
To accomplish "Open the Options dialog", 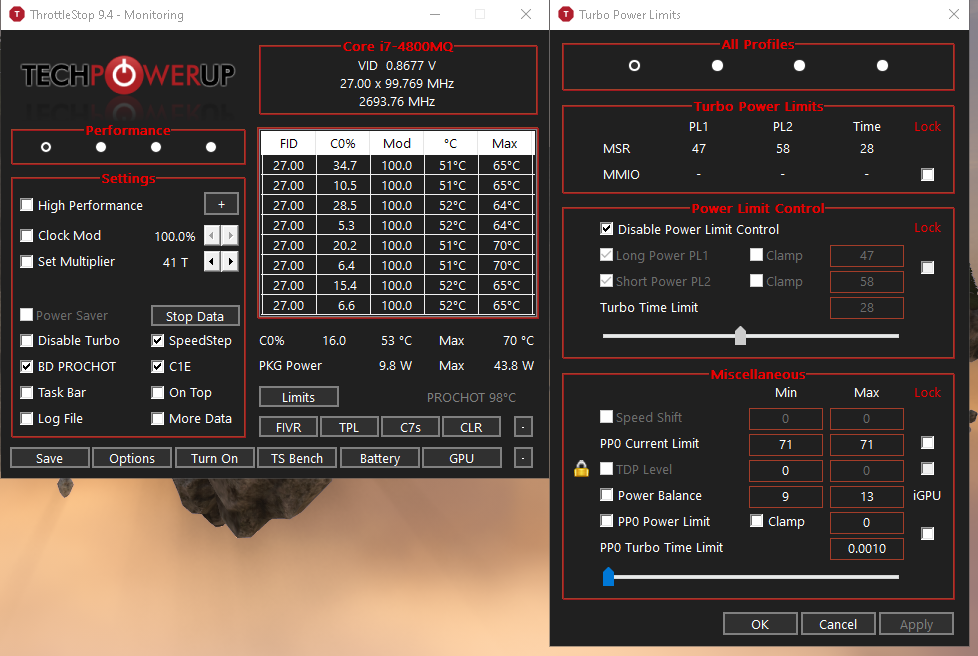I will (132, 458).
